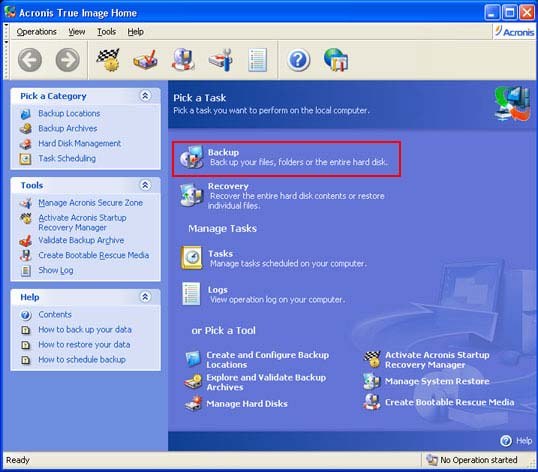Click the checkered flag Startup Recovery toolbar icon
The height and width of the screenshot is (472, 538).
tap(108, 60)
